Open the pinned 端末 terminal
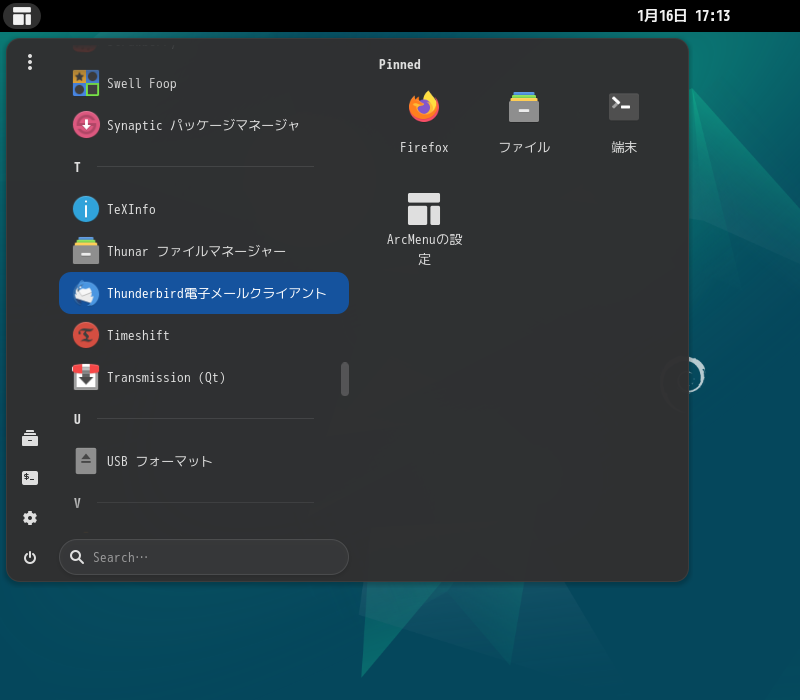800x700 pixels. 623,118
